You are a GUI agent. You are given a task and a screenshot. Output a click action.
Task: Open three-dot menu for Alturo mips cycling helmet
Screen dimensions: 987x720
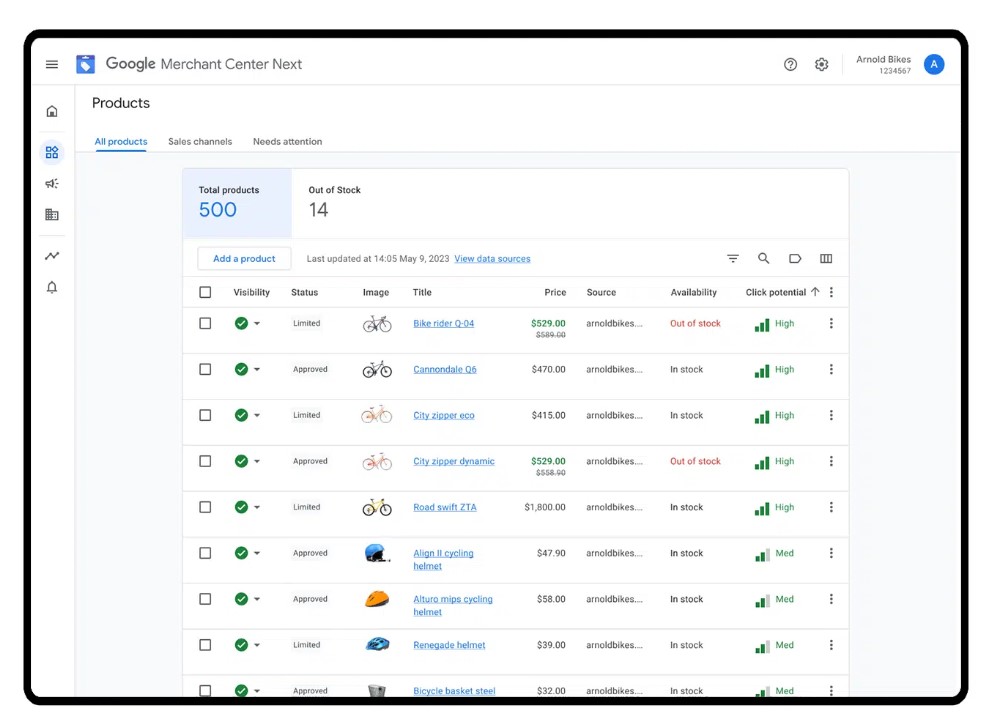pos(832,599)
